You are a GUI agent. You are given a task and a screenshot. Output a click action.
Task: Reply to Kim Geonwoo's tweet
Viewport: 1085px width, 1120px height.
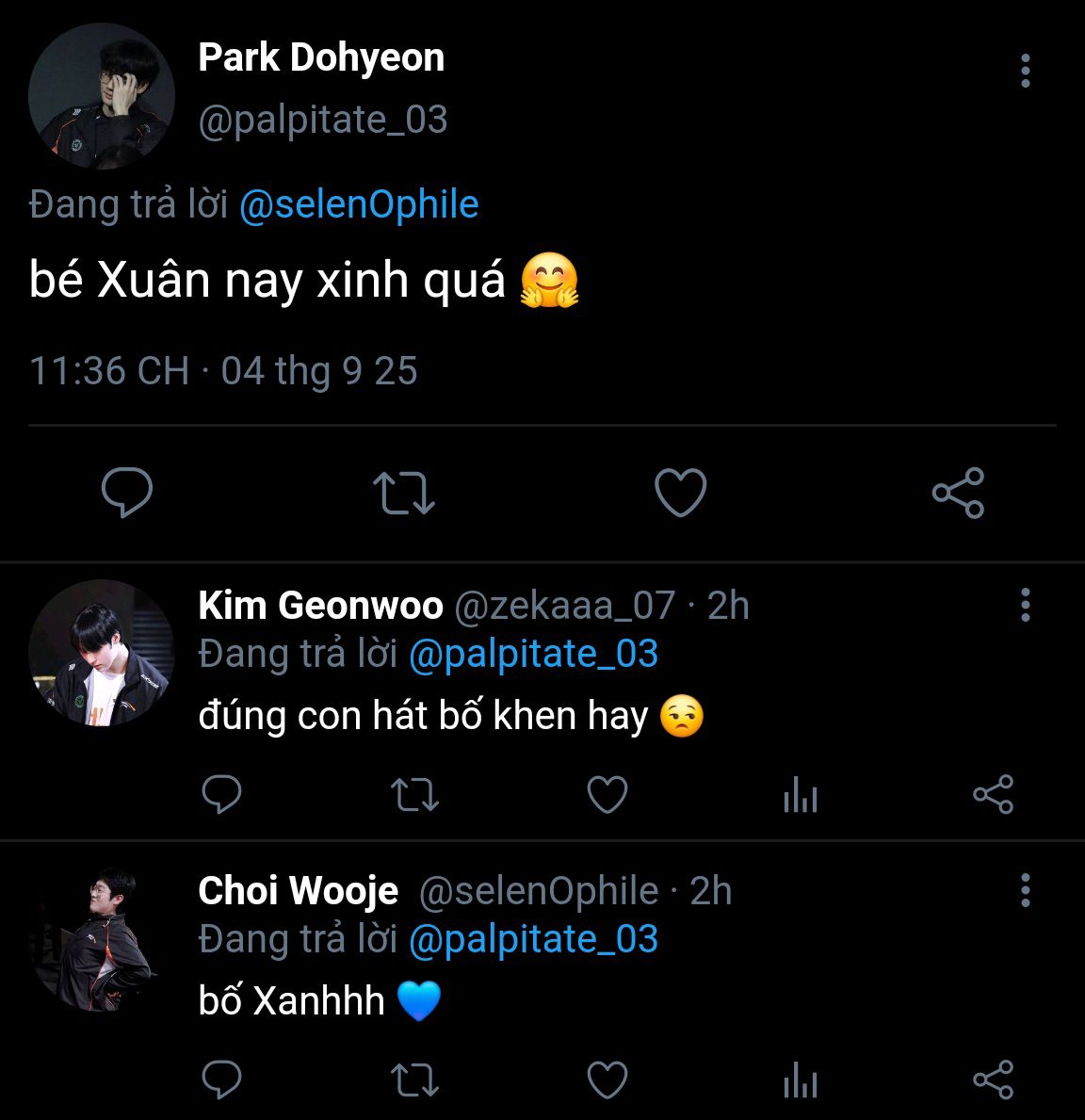(x=222, y=795)
